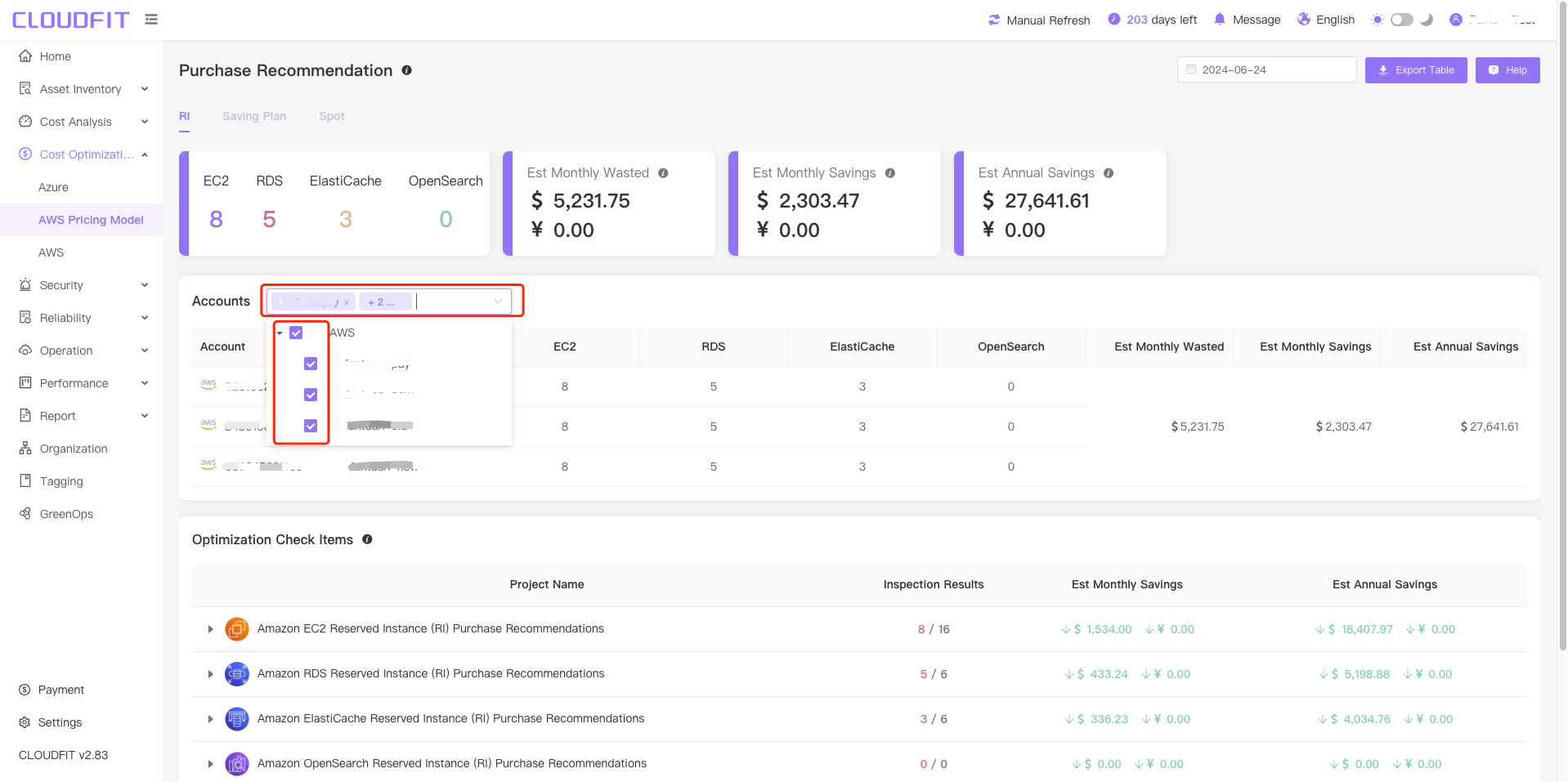Uncheck the AWS parent checkbox in dropdown
1568x782 pixels.
296,333
